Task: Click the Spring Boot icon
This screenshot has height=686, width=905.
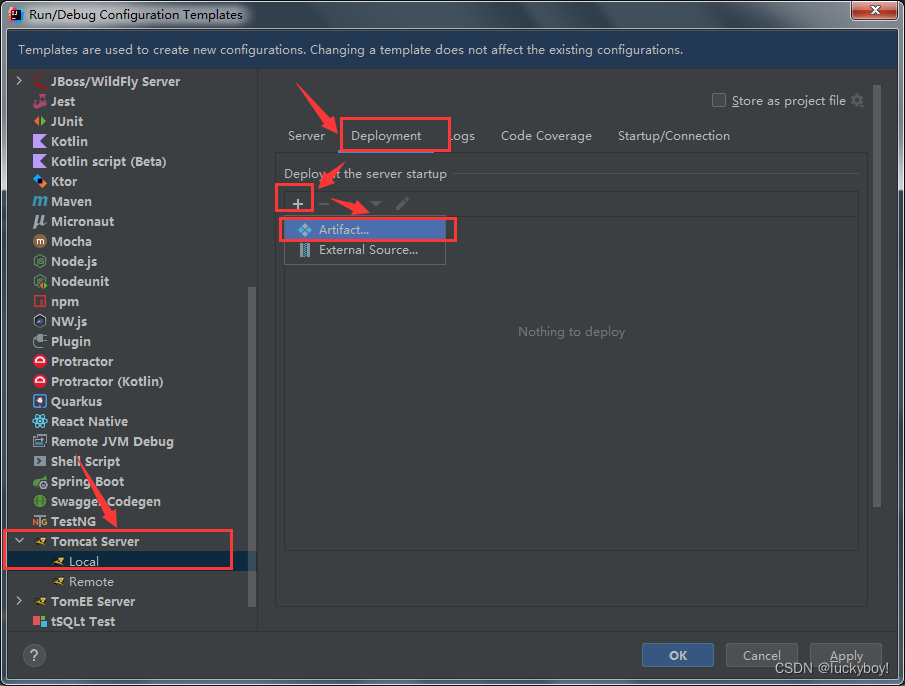Action: pyautogui.click(x=40, y=482)
